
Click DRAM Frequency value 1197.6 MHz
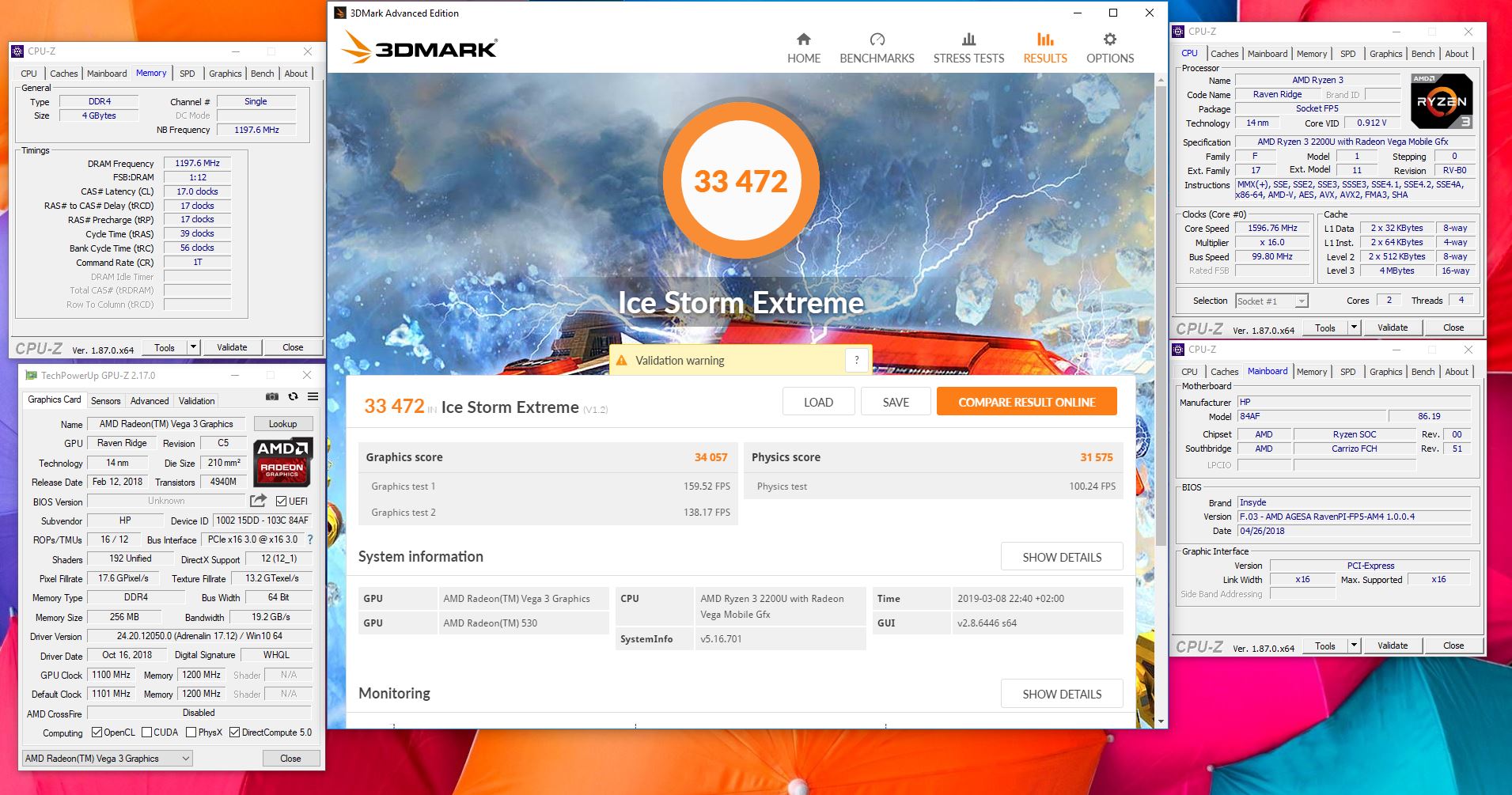point(198,163)
